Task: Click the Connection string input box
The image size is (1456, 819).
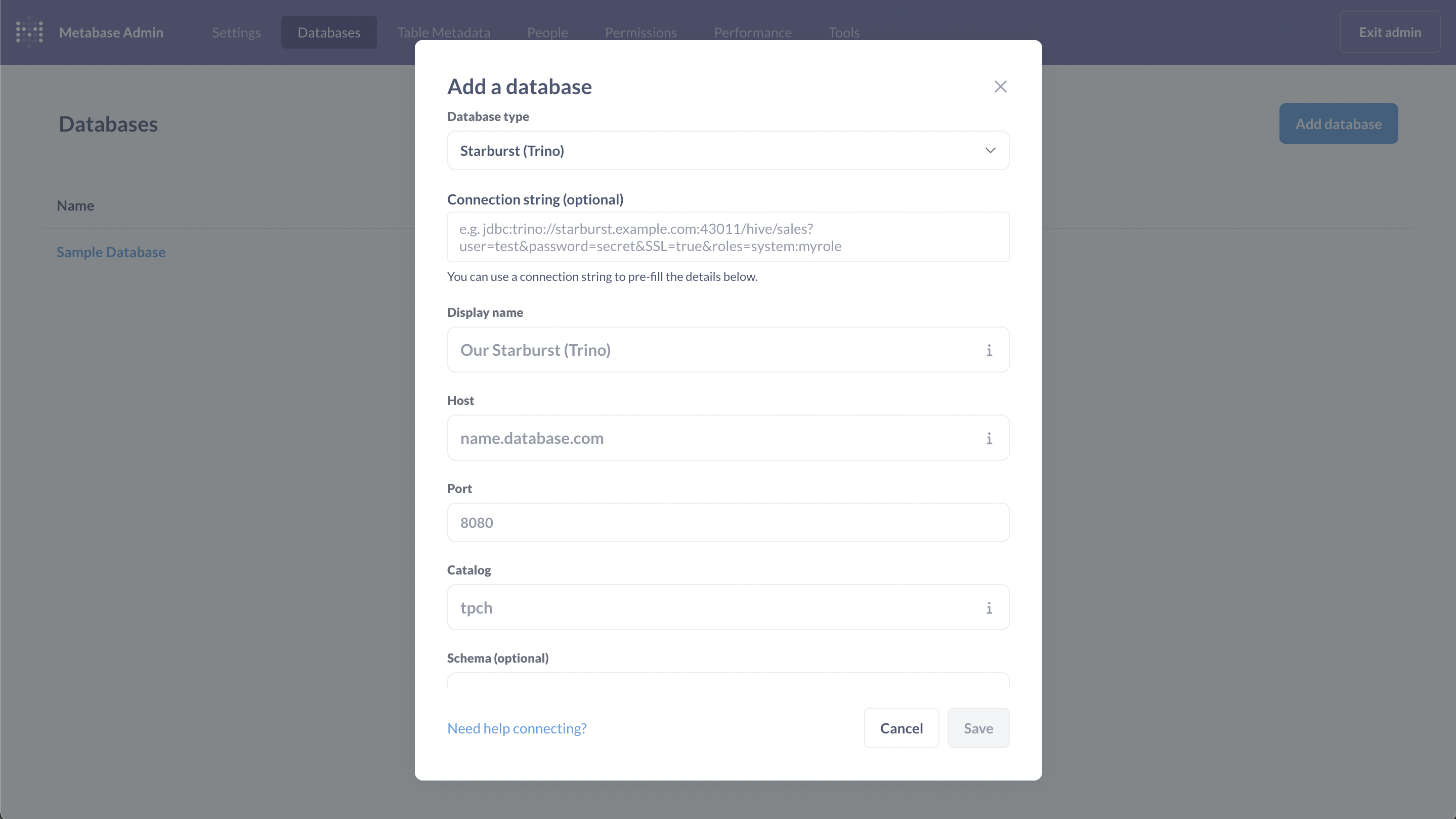Action: pos(728,237)
